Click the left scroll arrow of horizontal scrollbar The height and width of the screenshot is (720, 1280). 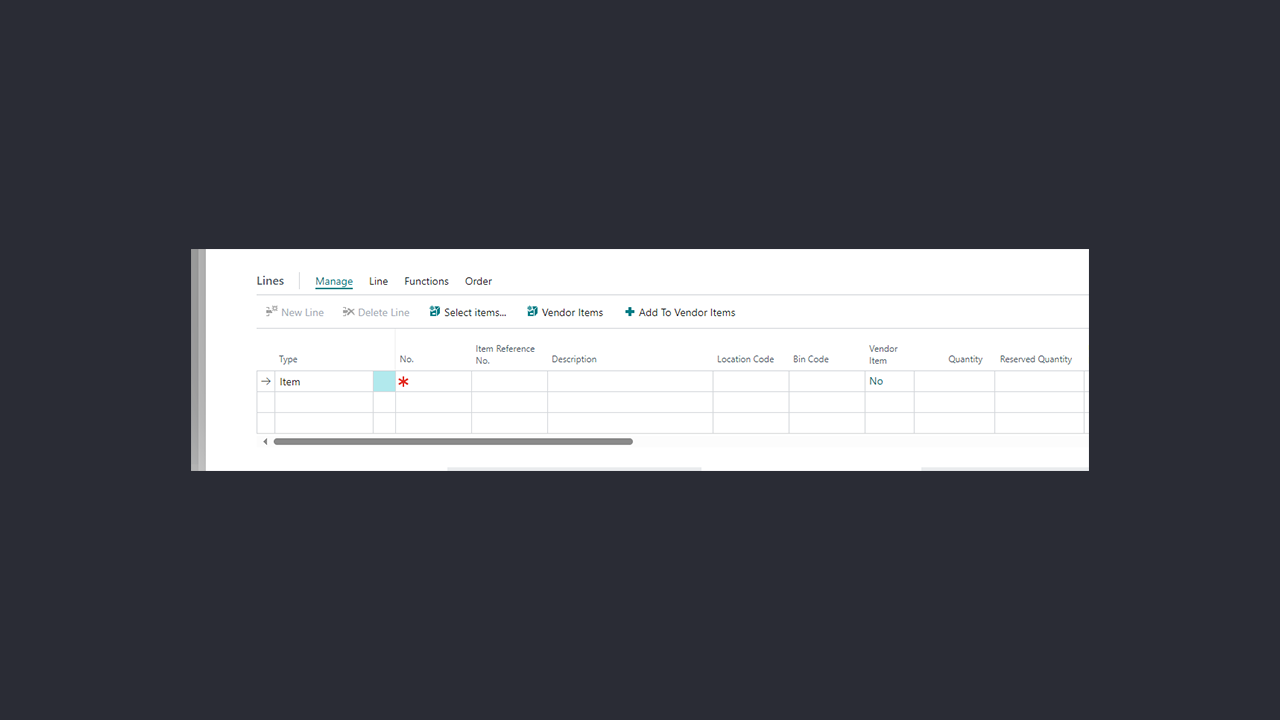[x=265, y=441]
